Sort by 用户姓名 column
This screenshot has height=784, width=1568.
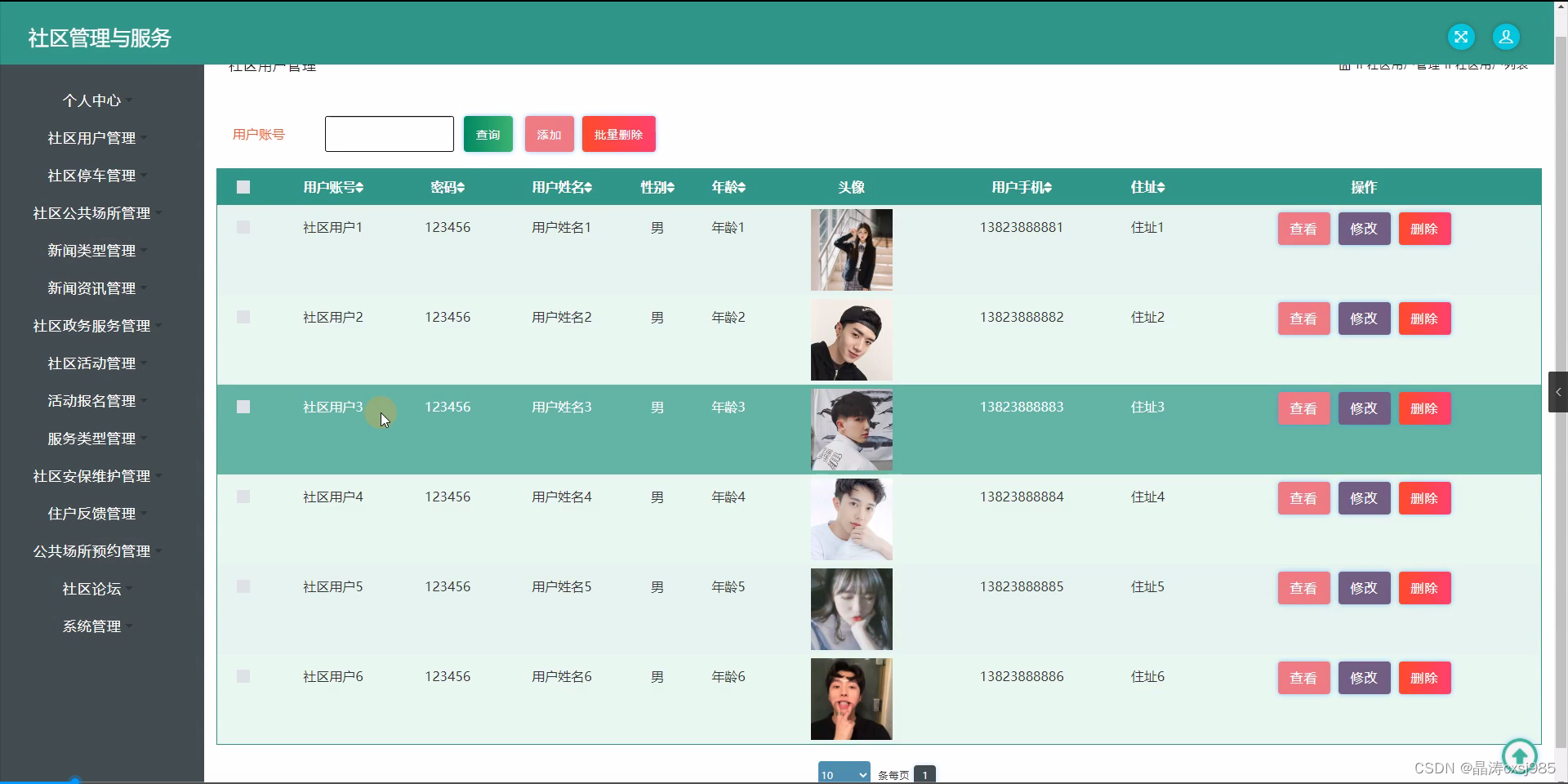562,187
